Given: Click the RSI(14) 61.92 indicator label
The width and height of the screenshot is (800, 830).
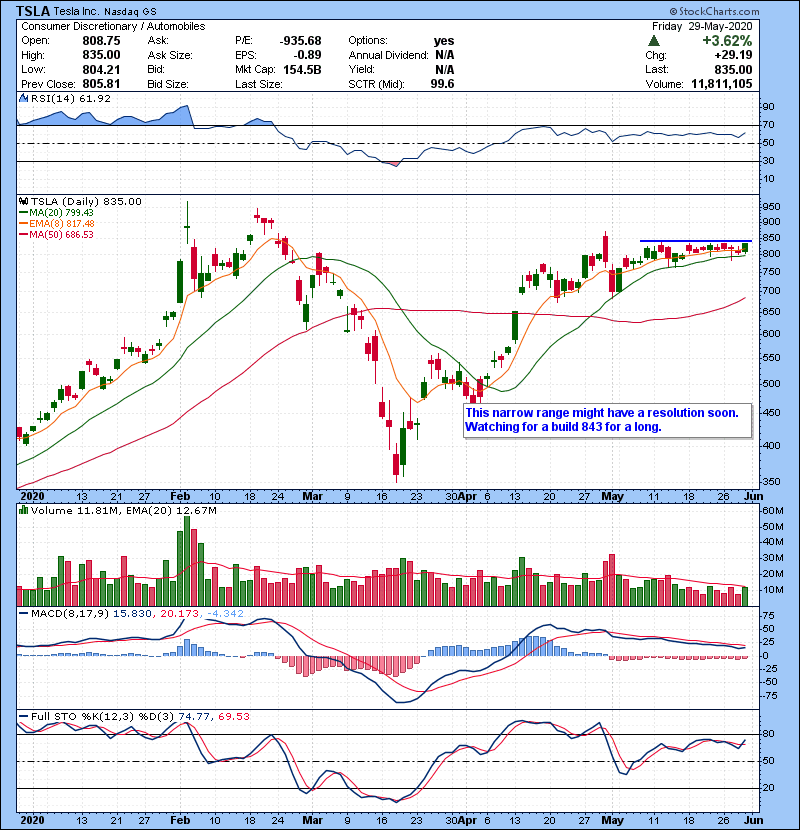Looking at the screenshot, I should pos(71,98).
